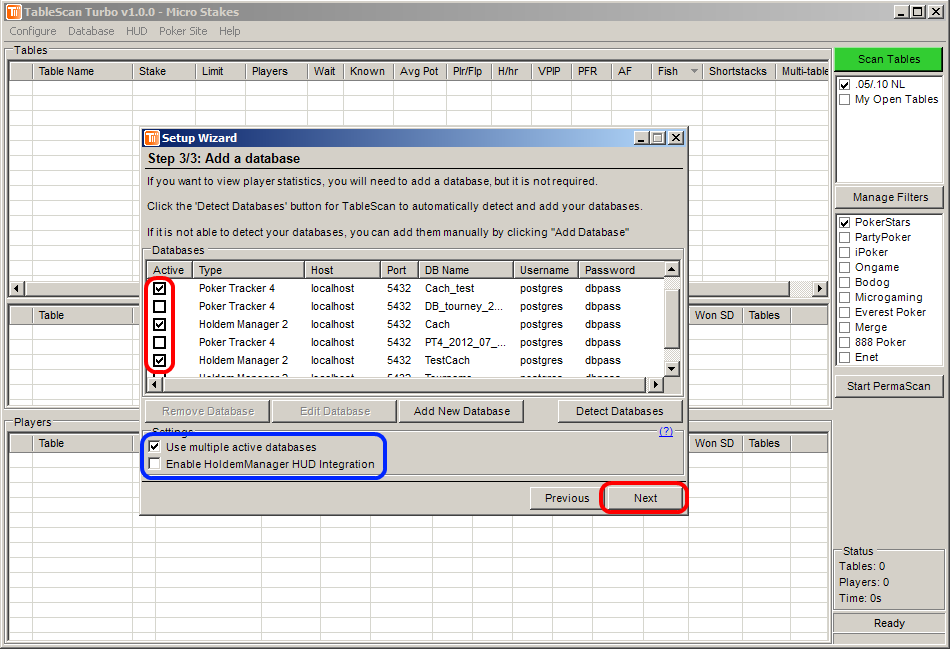The image size is (950, 649).
Task: Activate the PT4_2012_07 database checkbox
Action: (x=159, y=342)
